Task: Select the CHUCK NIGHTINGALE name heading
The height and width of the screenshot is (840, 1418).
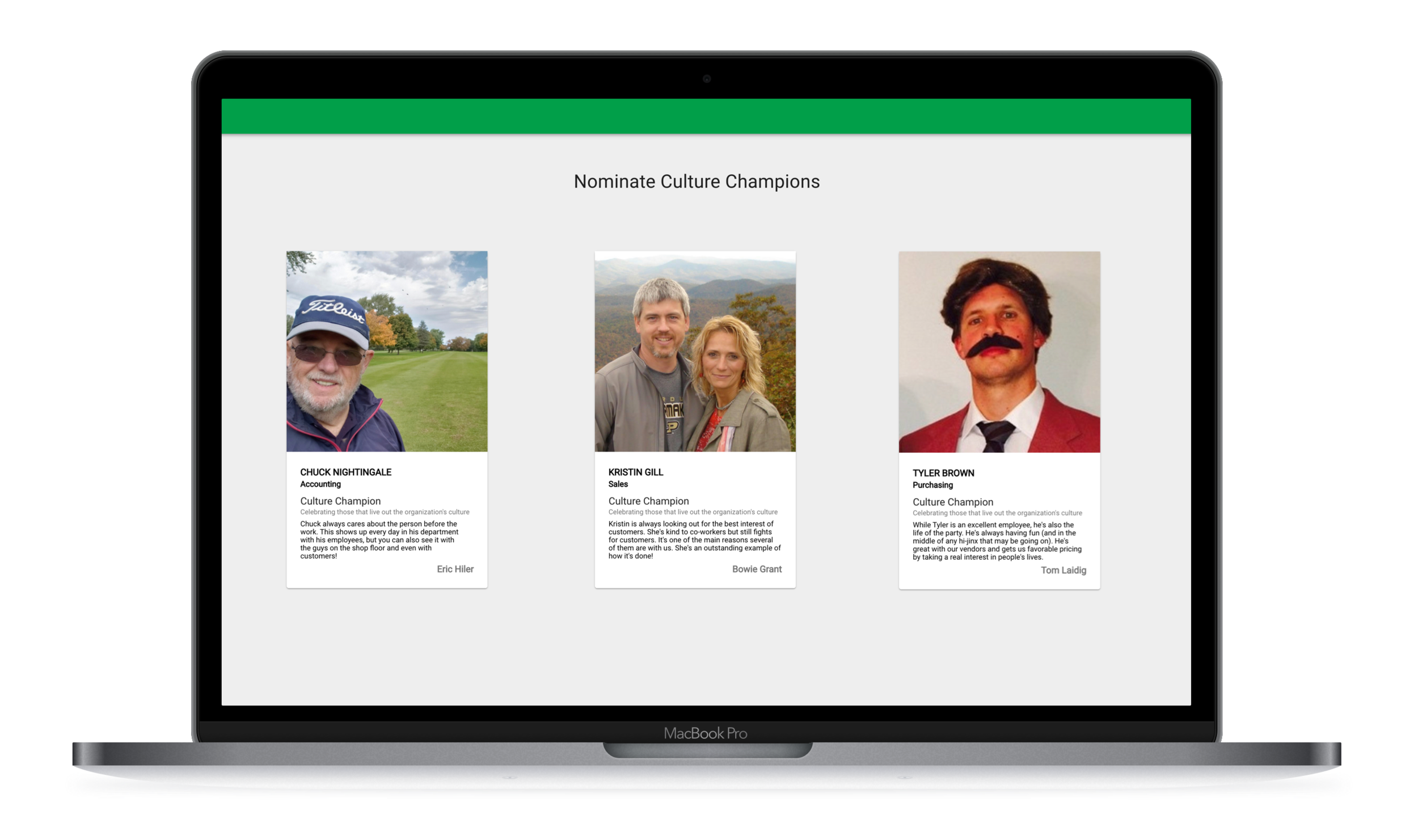Action: [x=345, y=472]
